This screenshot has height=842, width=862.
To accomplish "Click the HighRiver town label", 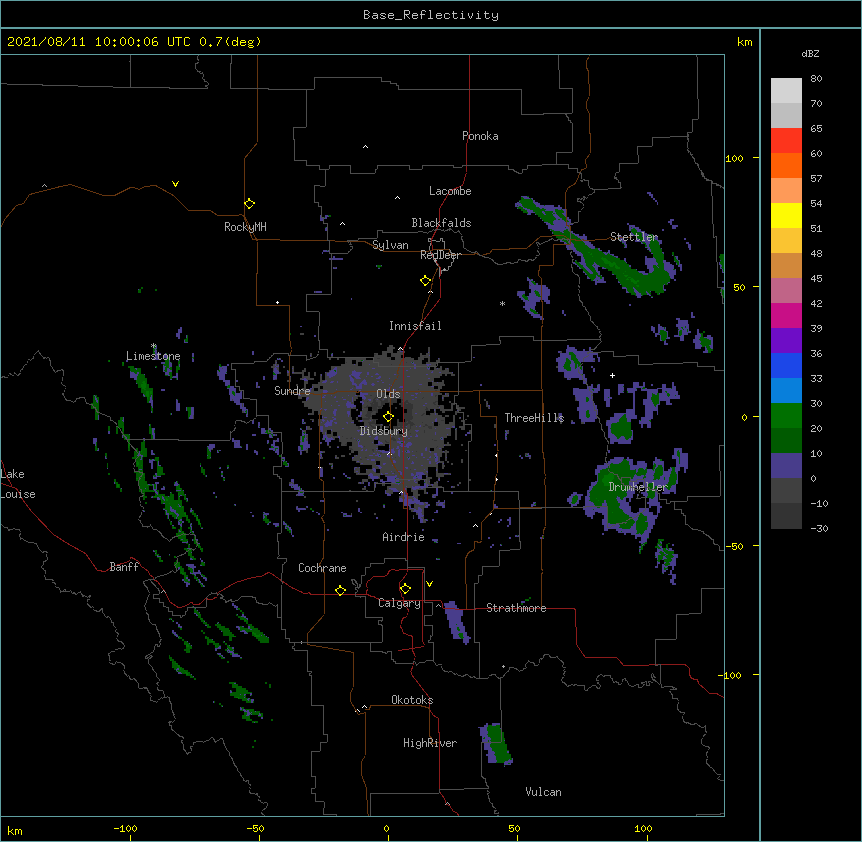I will [430, 743].
